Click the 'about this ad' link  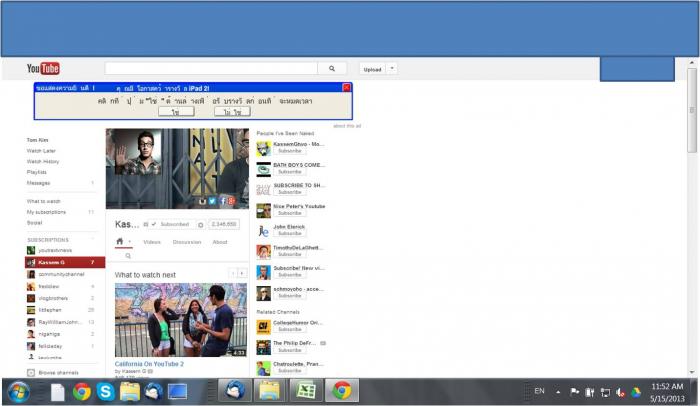coord(347,126)
